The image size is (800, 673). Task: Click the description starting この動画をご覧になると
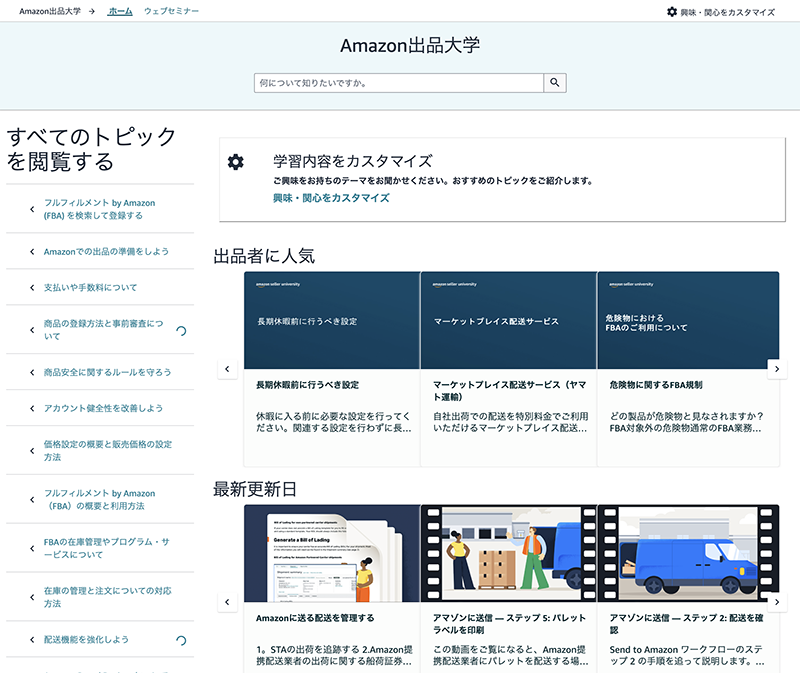pyautogui.click(x=510, y=655)
